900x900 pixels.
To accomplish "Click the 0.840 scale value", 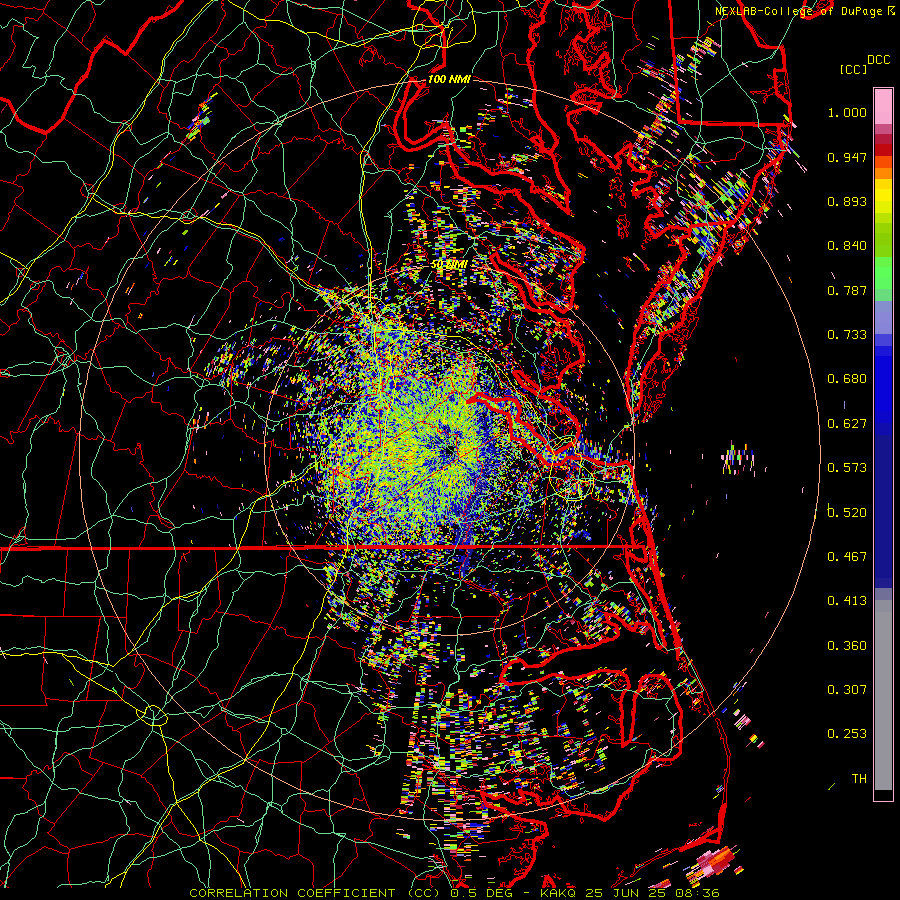I will point(847,246).
